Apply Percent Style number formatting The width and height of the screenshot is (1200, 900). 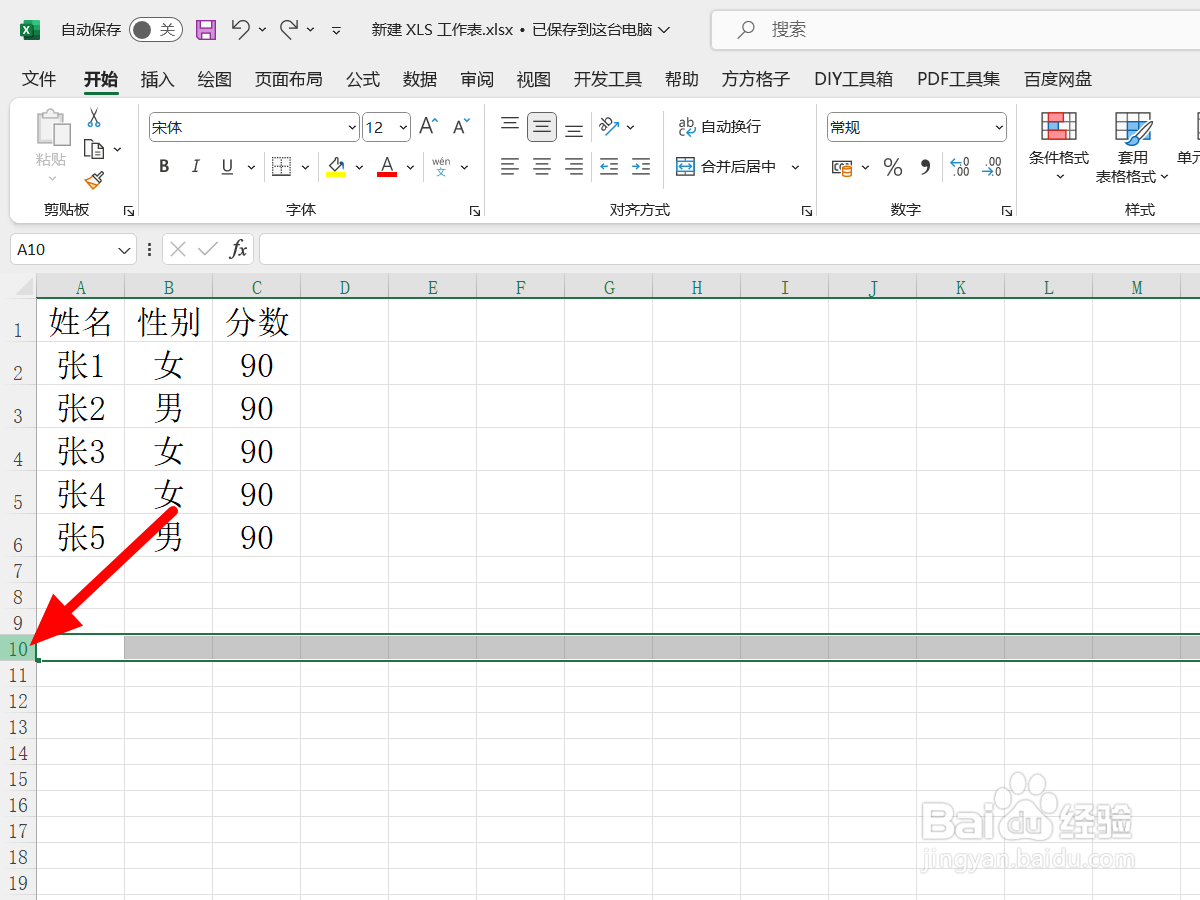coord(893,167)
